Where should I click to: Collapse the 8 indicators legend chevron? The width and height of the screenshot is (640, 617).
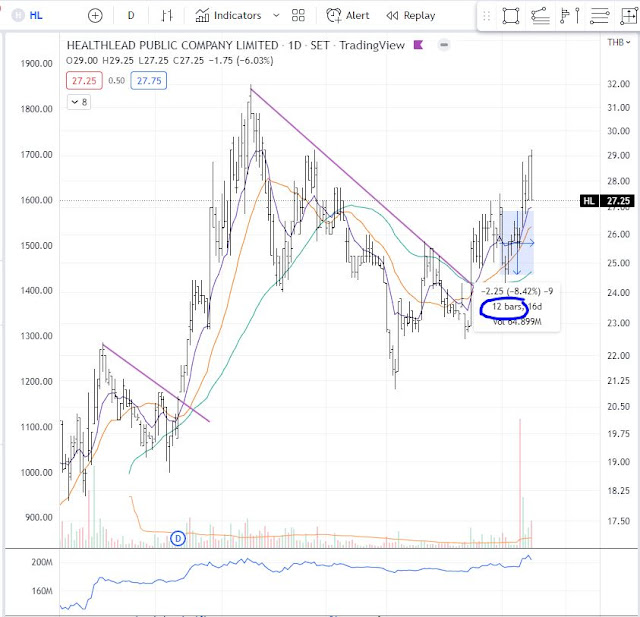(x=79, y=102)
